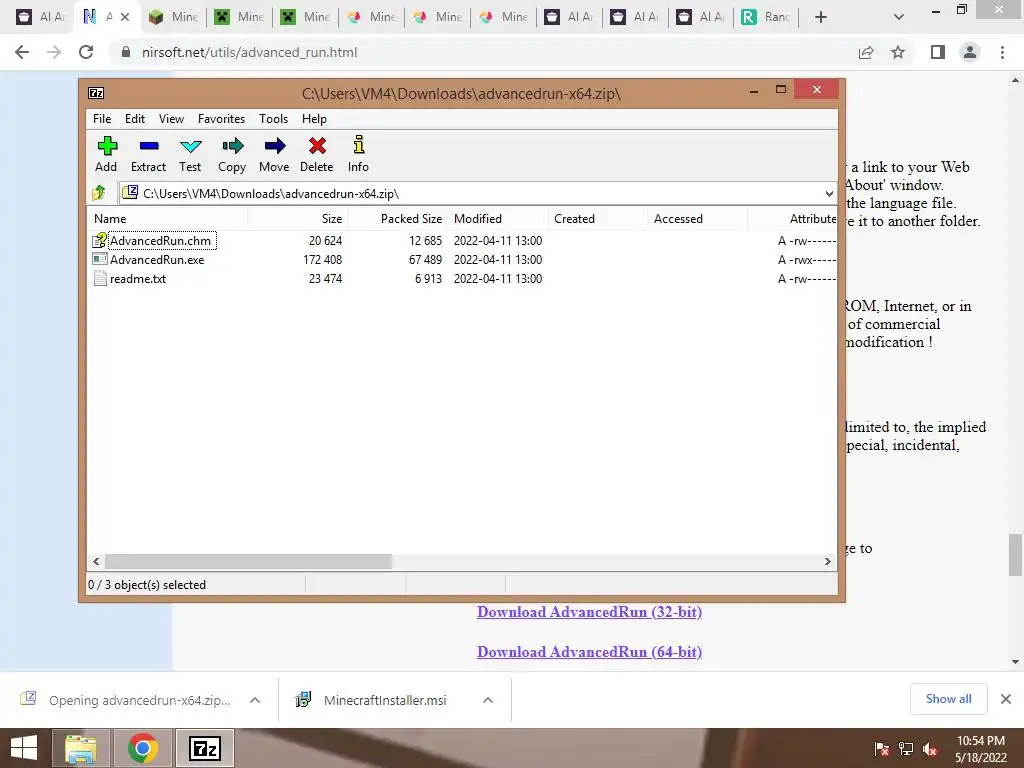
Task: Select the AdvancedRun.chm file name
Action: (x=161, y=240)
